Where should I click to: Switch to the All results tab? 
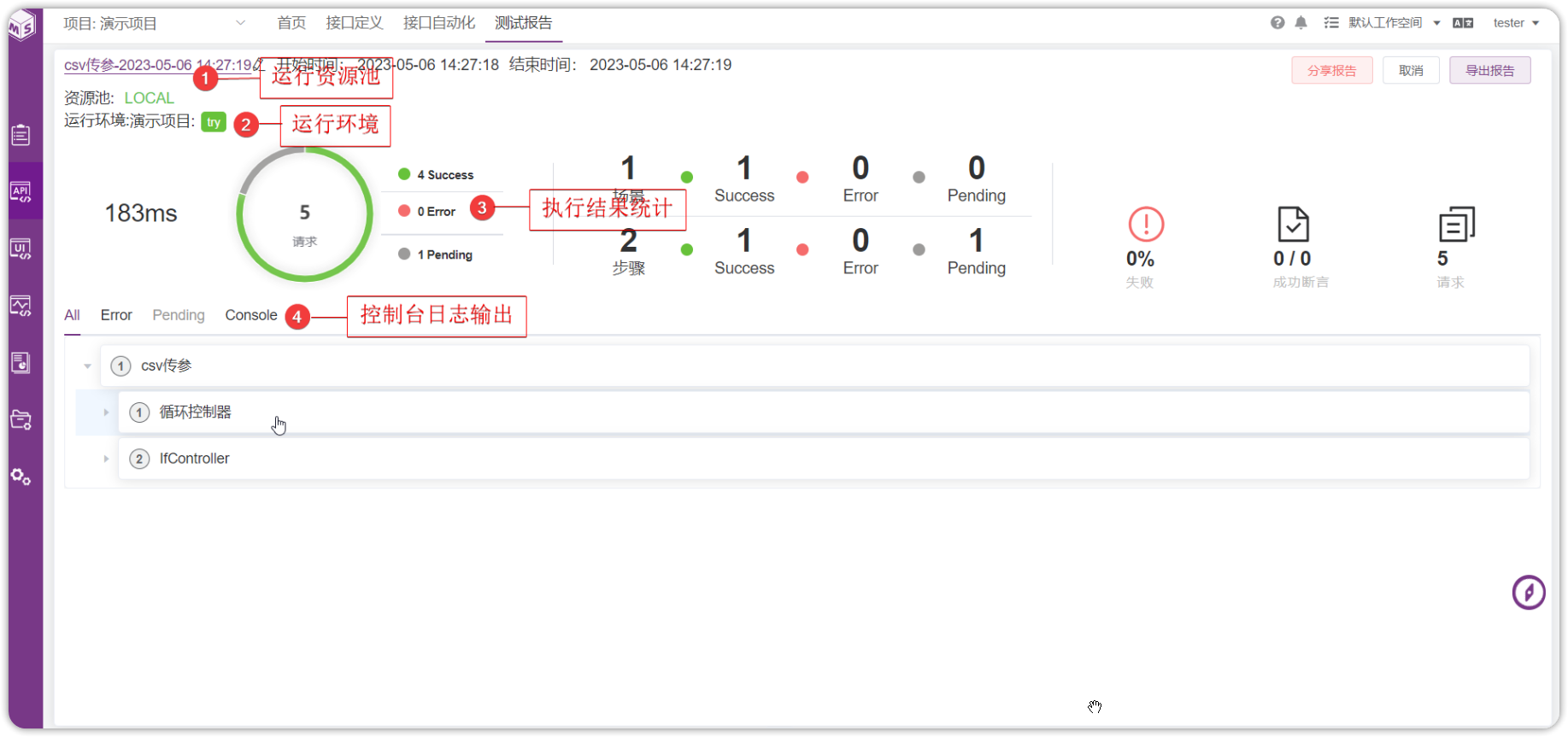(x=73, y=315)
